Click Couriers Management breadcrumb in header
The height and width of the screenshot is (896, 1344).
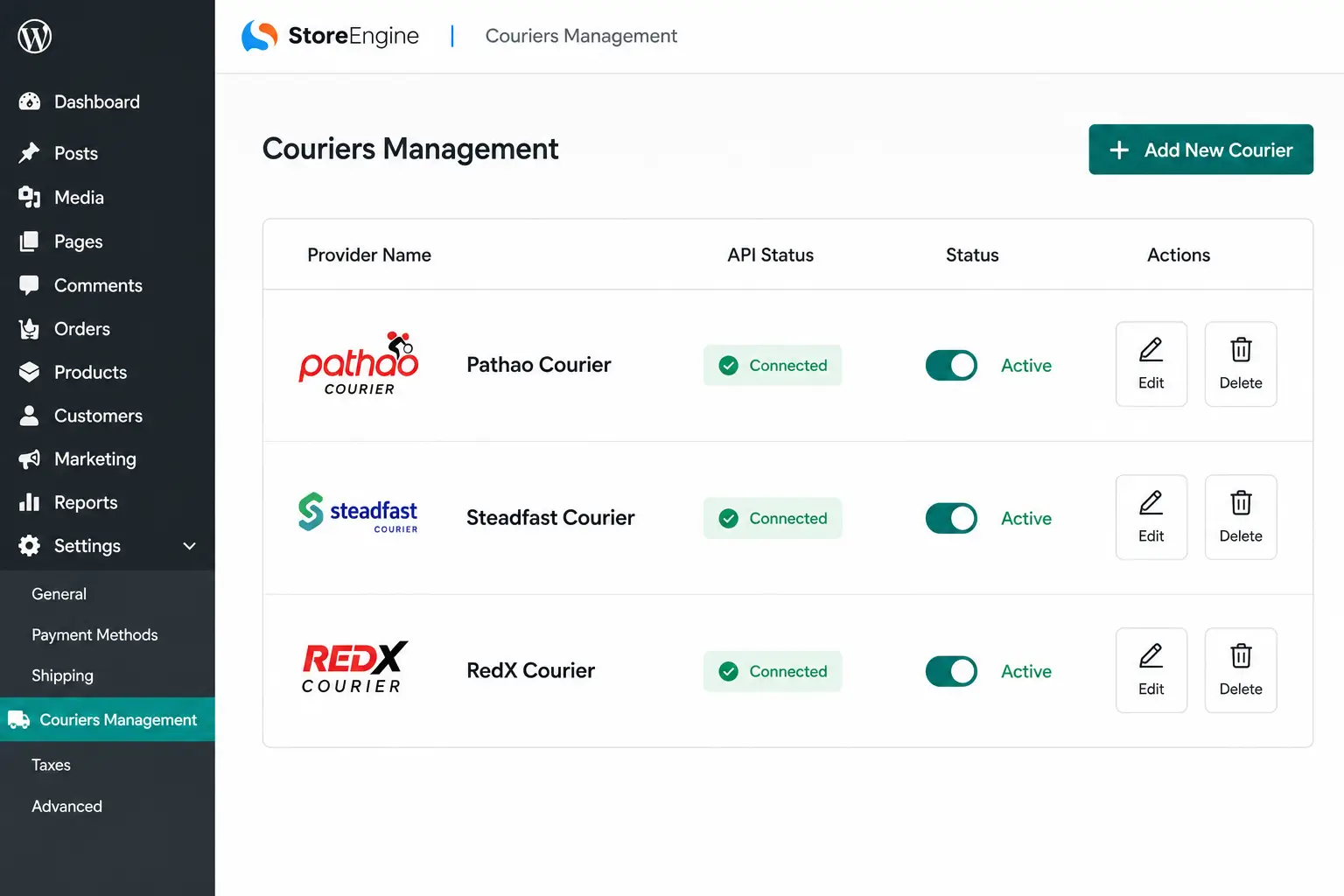pos(581,36)
